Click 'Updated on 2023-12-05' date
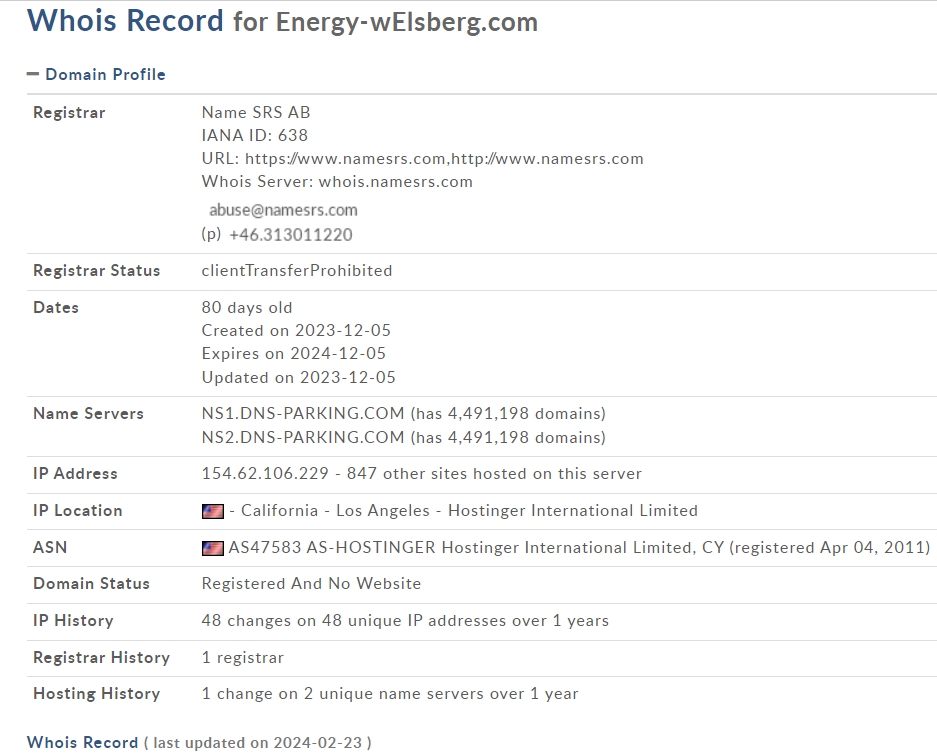Viewport: 937px width, 755px height. coord(299,378)
